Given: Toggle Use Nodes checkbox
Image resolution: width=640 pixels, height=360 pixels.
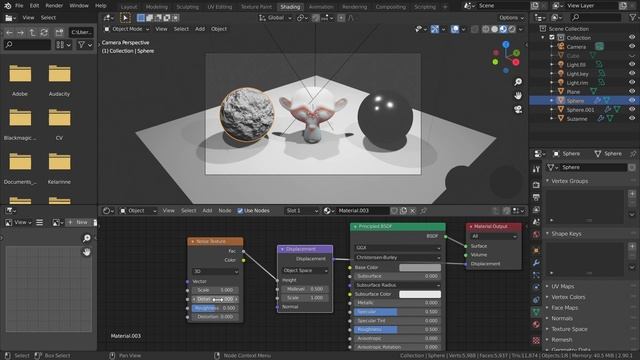Looking at the screenshot, I should tap(240, 211).
